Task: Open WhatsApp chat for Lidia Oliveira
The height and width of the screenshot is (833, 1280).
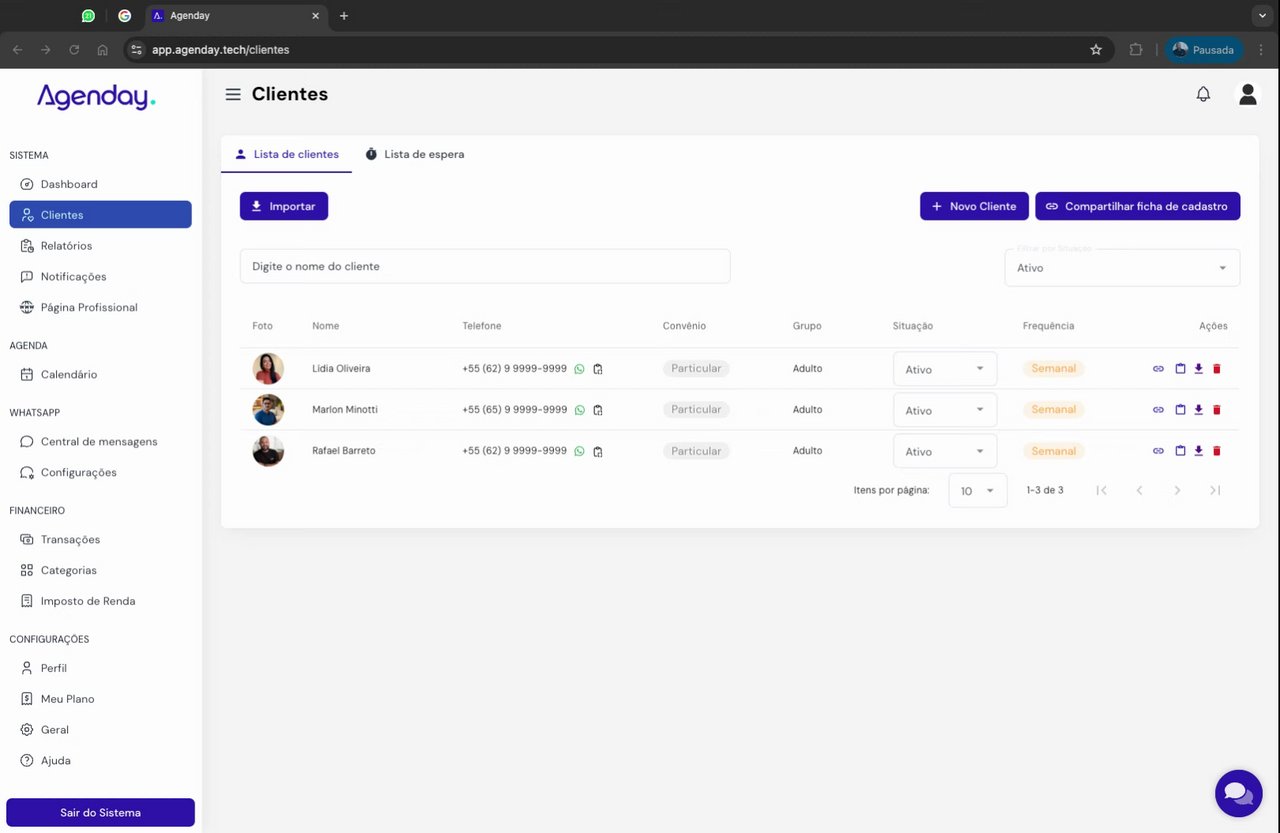Action: click(x=579, y=369)
